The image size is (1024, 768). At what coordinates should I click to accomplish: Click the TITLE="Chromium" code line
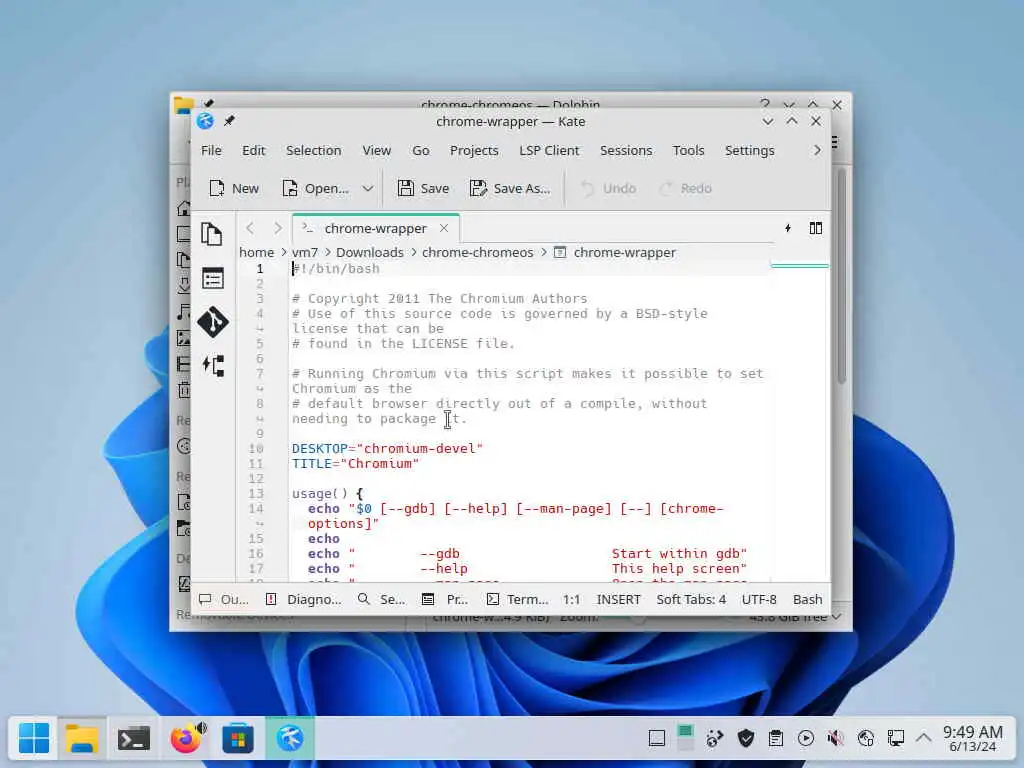tap(355, 464)
